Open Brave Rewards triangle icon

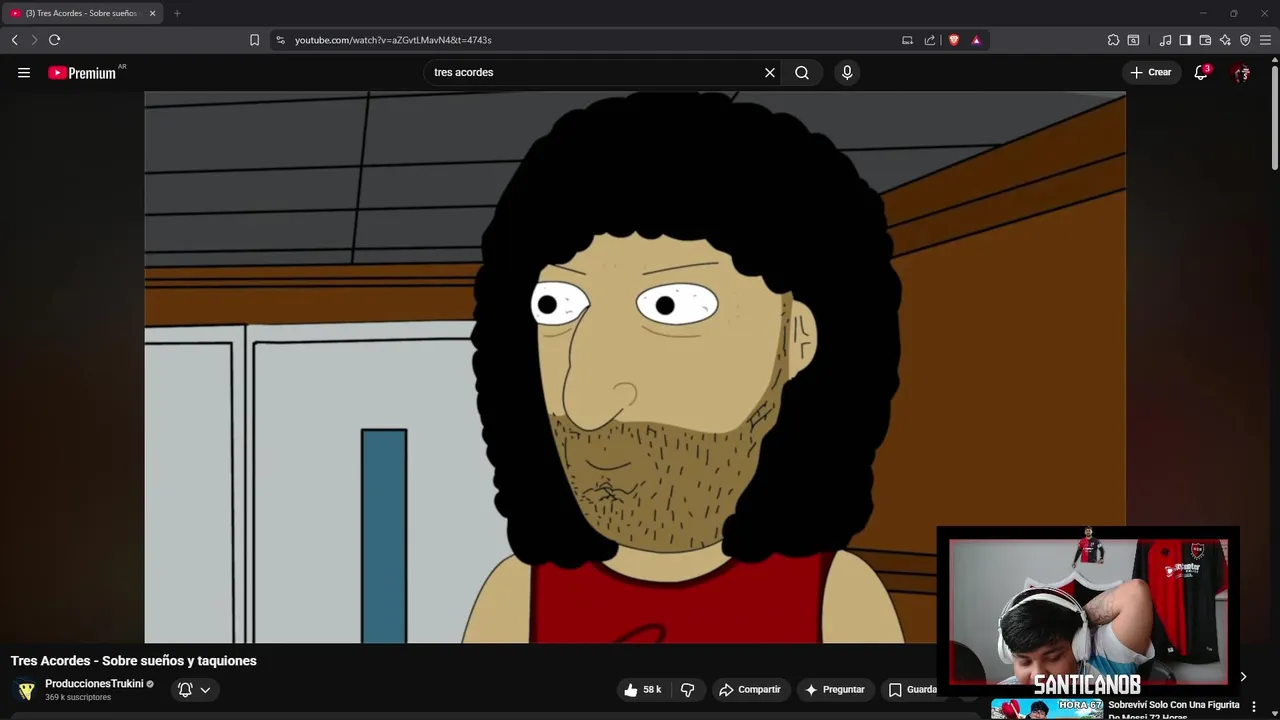pos(976,40)
